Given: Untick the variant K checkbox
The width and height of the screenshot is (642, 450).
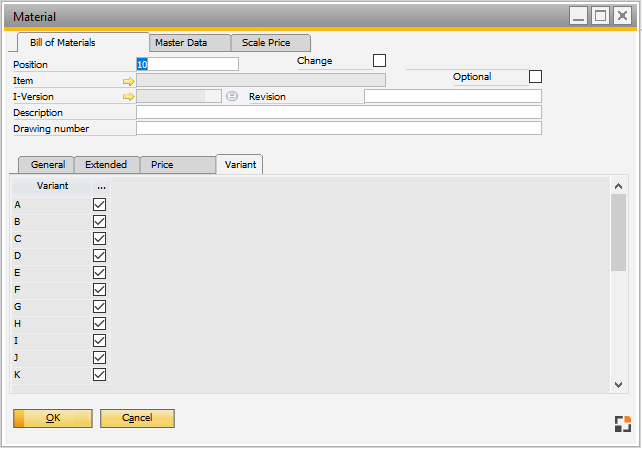Looking at the screenshot, I should coord(99,374).
